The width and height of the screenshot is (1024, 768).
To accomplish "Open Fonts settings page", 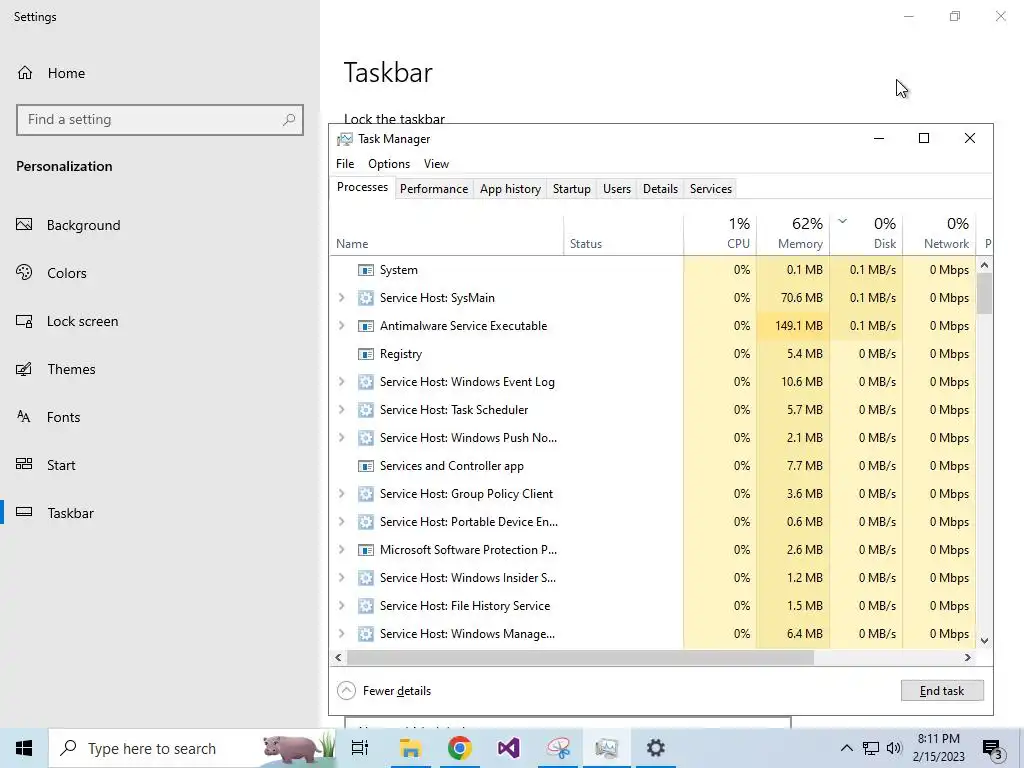I will pyautogui.click(x=63, y=417).
